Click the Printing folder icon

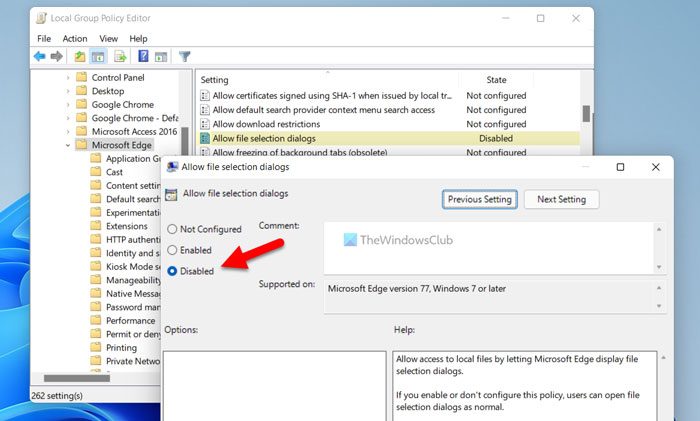[x=96, y=347]
